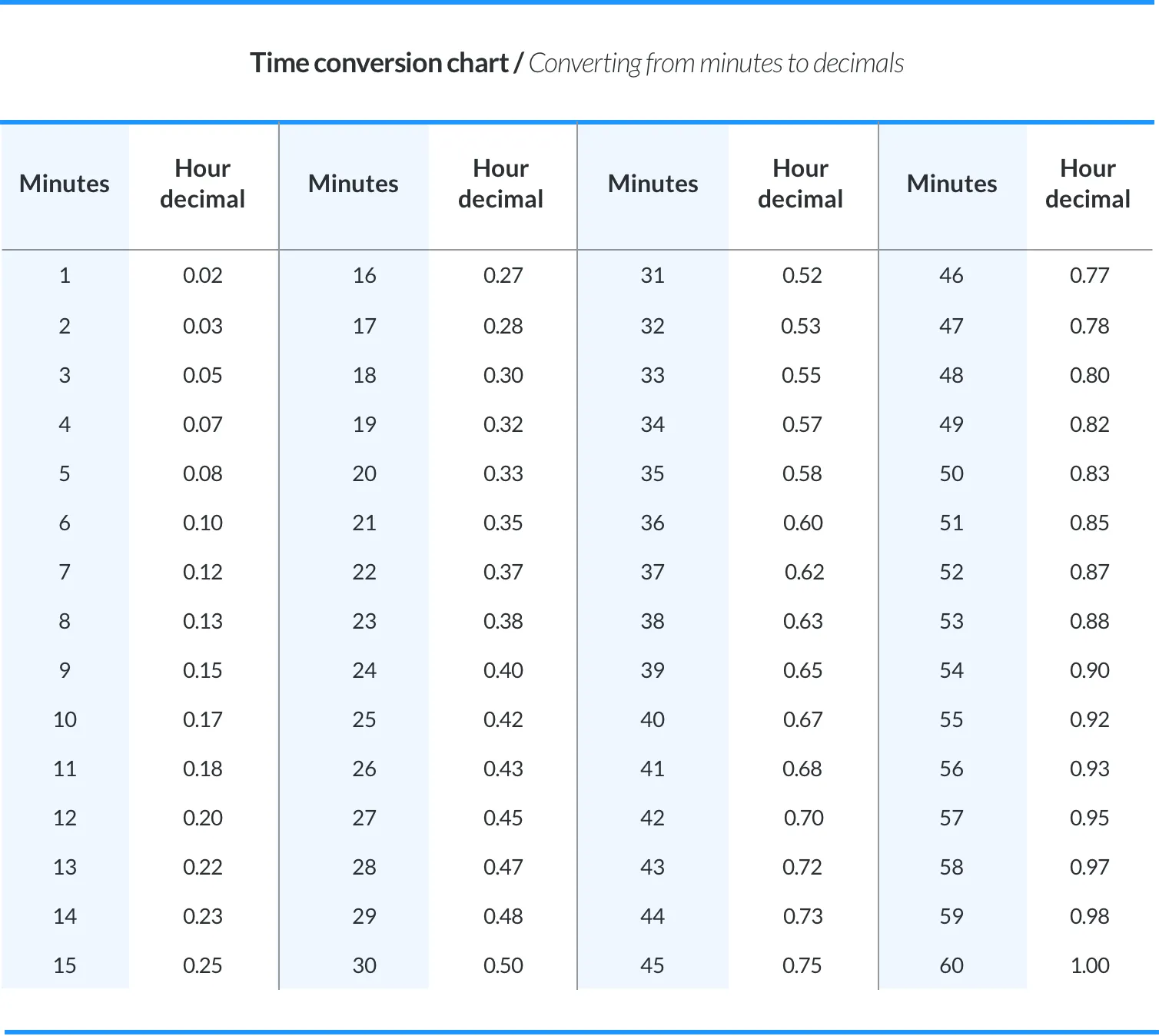1159x1036 pixels.
Task: Select the minutes cell showing 31
Action: [x=653, y=275]
